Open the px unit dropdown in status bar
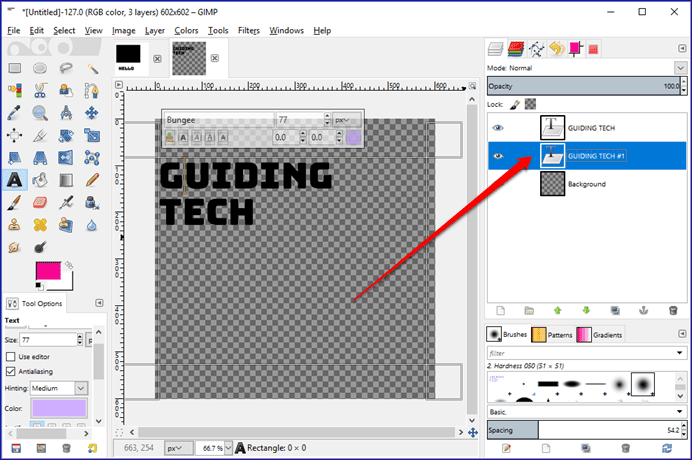Screen dimensions: 692x460 pos(179,448)
